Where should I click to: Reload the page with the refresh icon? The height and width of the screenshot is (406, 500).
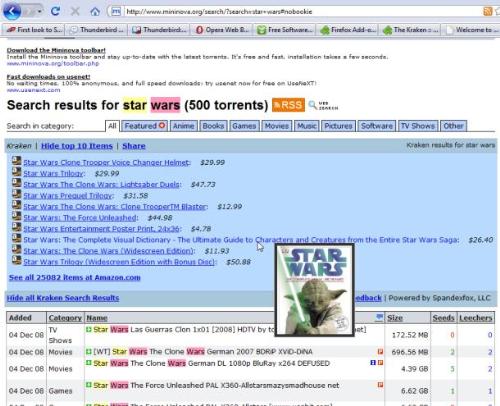point(55,12)
